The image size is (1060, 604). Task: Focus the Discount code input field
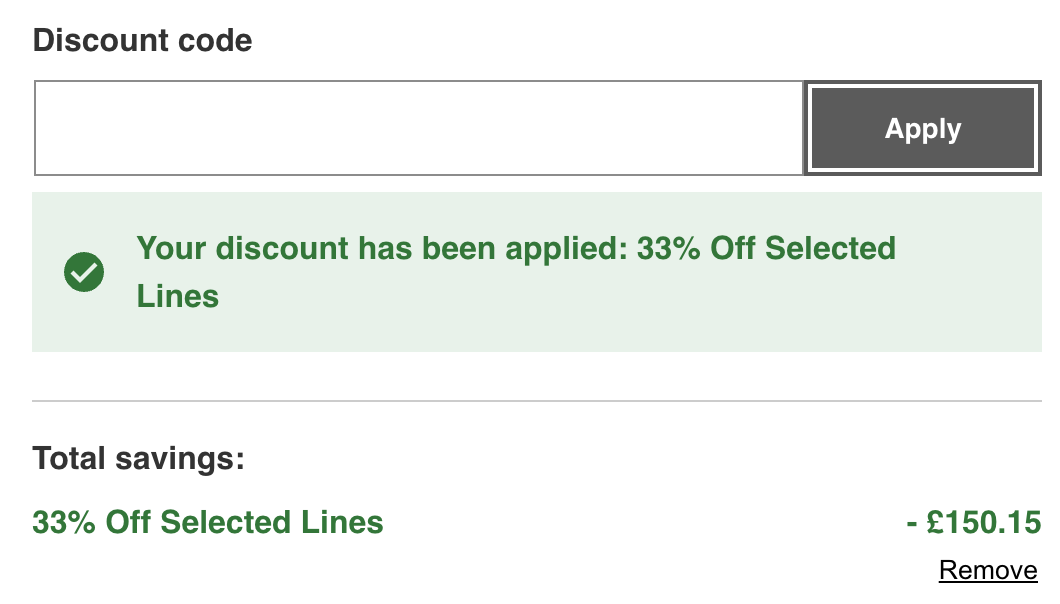[418, 129]
